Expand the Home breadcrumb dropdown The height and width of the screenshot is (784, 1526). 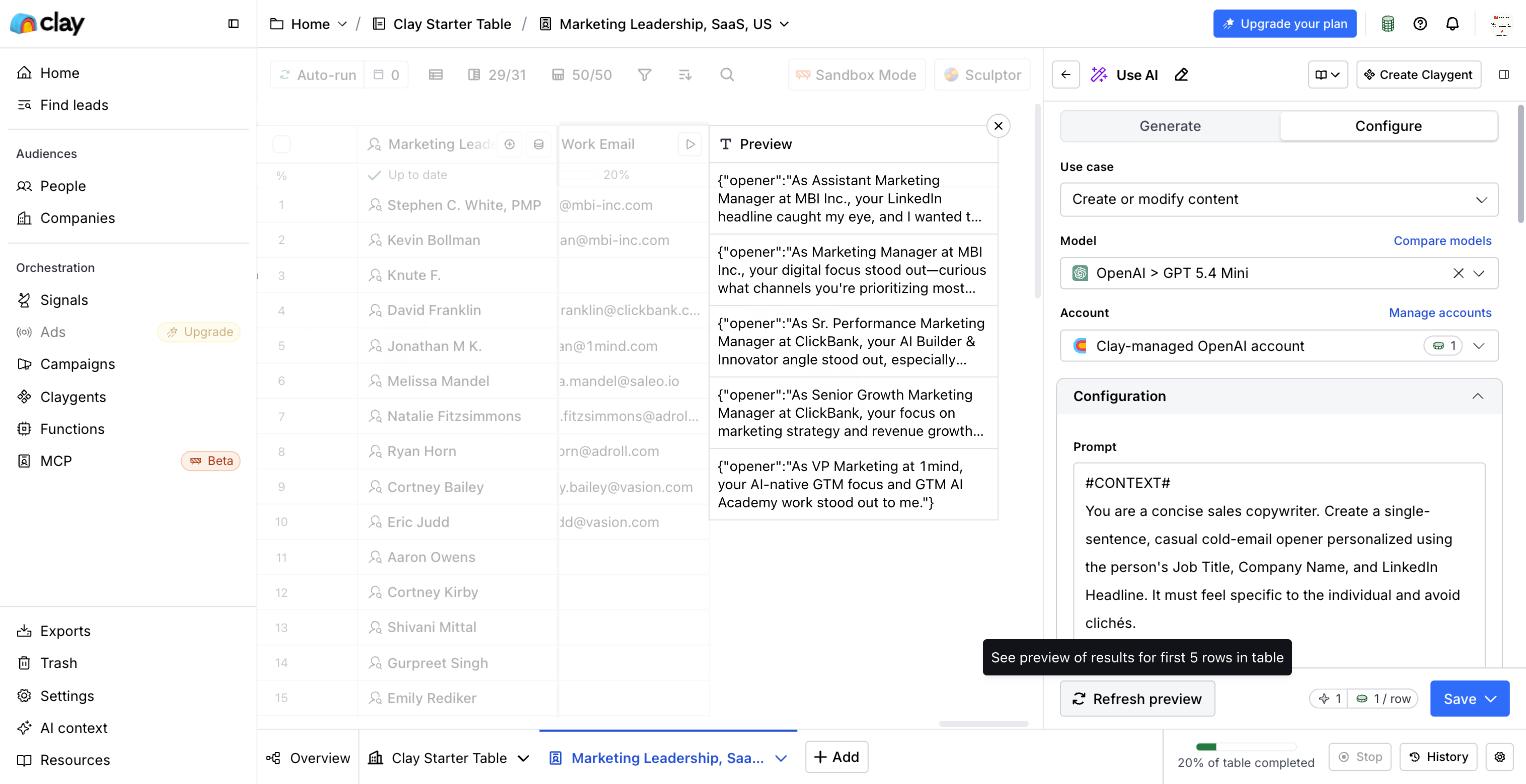tap(342, 24)
